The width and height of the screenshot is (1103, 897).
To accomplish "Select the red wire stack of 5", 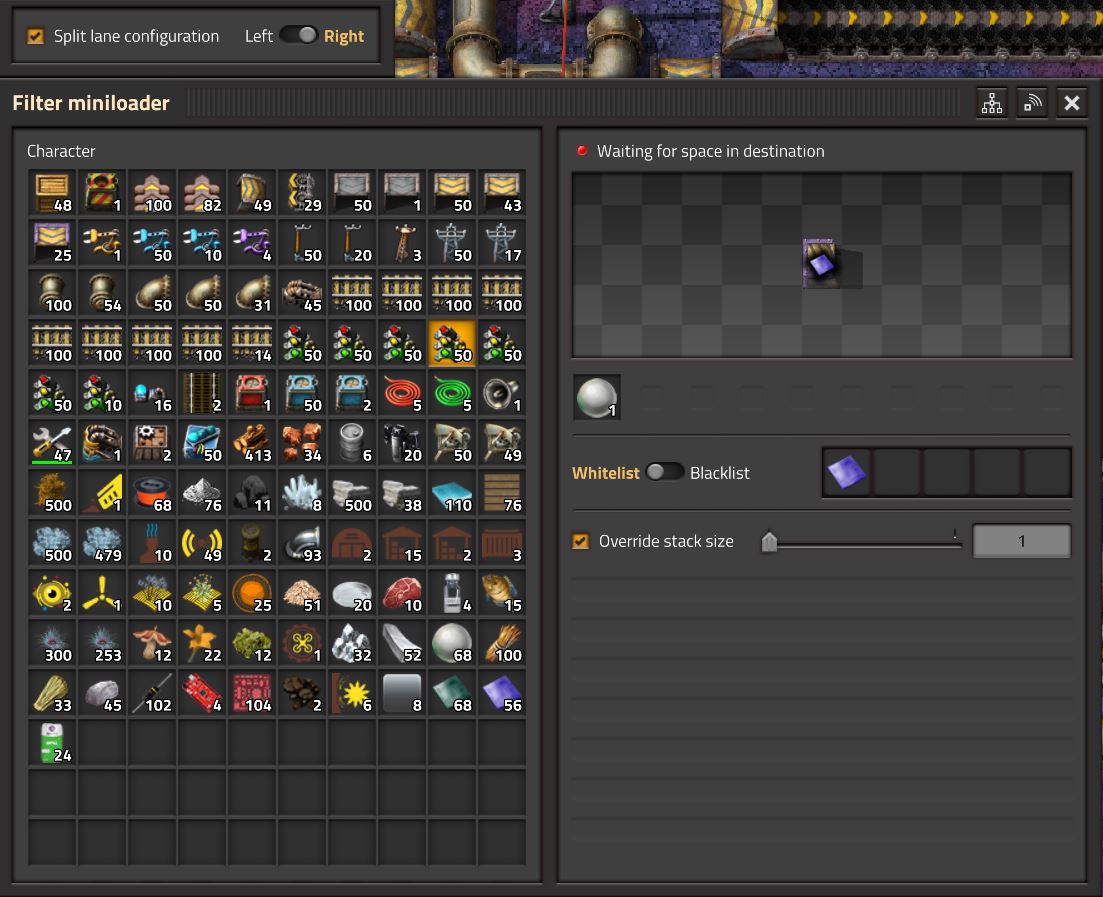I will coord(402,393).
